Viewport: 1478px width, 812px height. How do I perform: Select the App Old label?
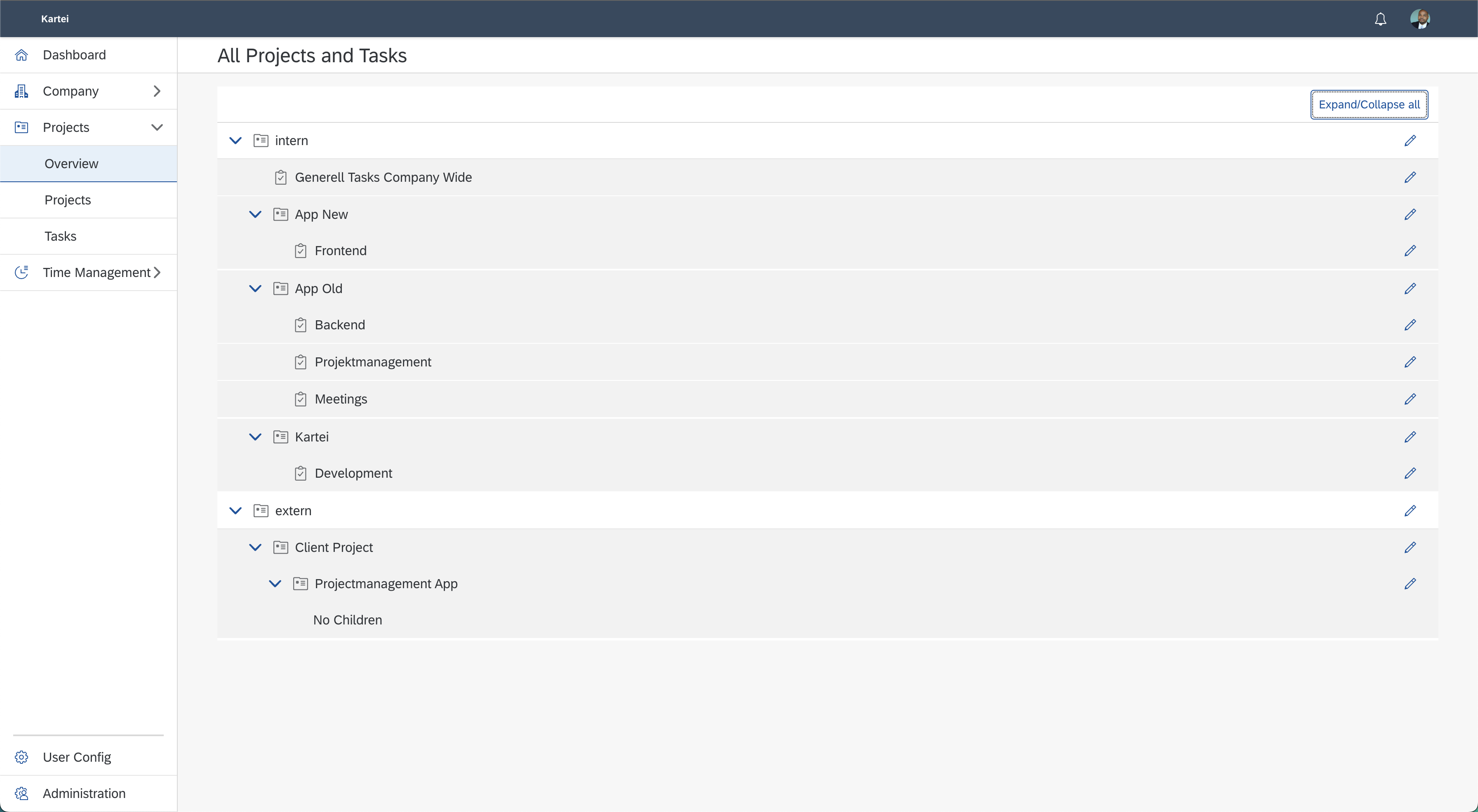pyautogui.click(x=318, y=289)
